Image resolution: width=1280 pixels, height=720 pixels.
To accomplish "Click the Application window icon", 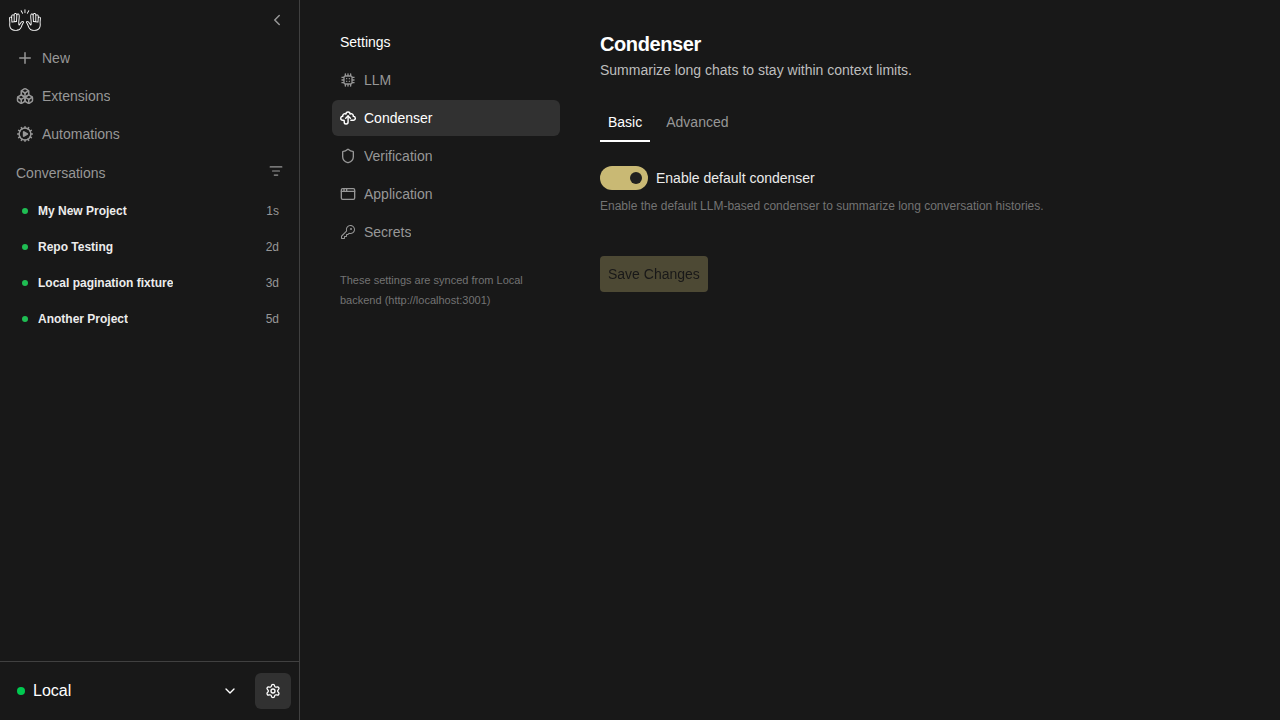I will point(348,194).
